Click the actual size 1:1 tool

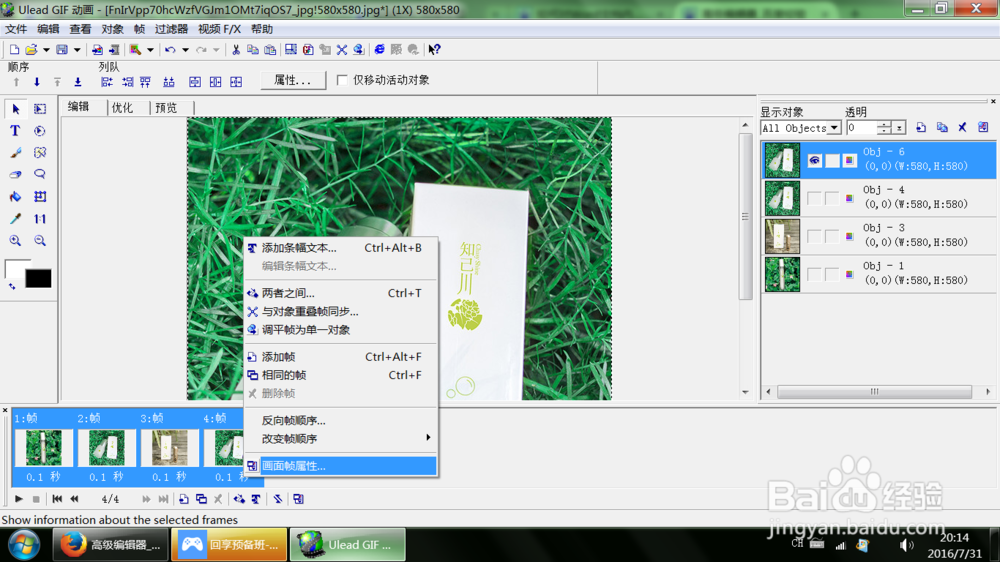(x=40, y=219)
